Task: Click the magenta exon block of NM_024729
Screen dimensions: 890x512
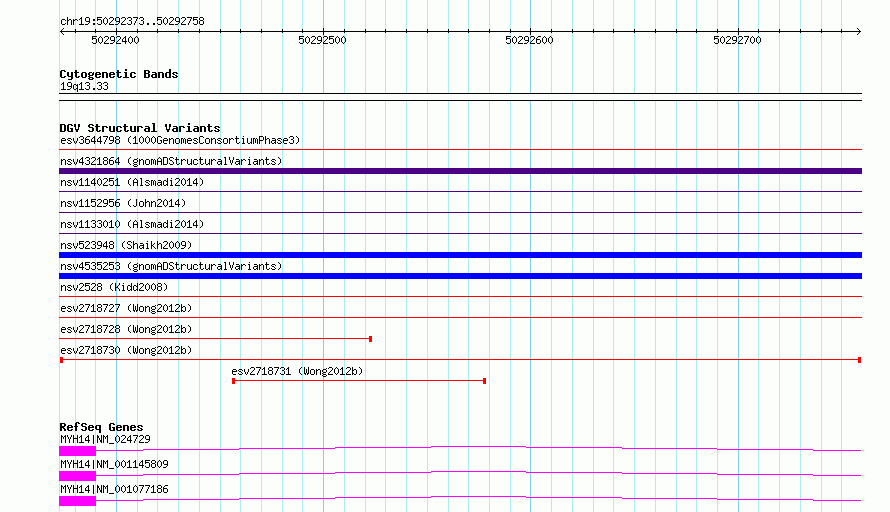Action: [77, 451]
